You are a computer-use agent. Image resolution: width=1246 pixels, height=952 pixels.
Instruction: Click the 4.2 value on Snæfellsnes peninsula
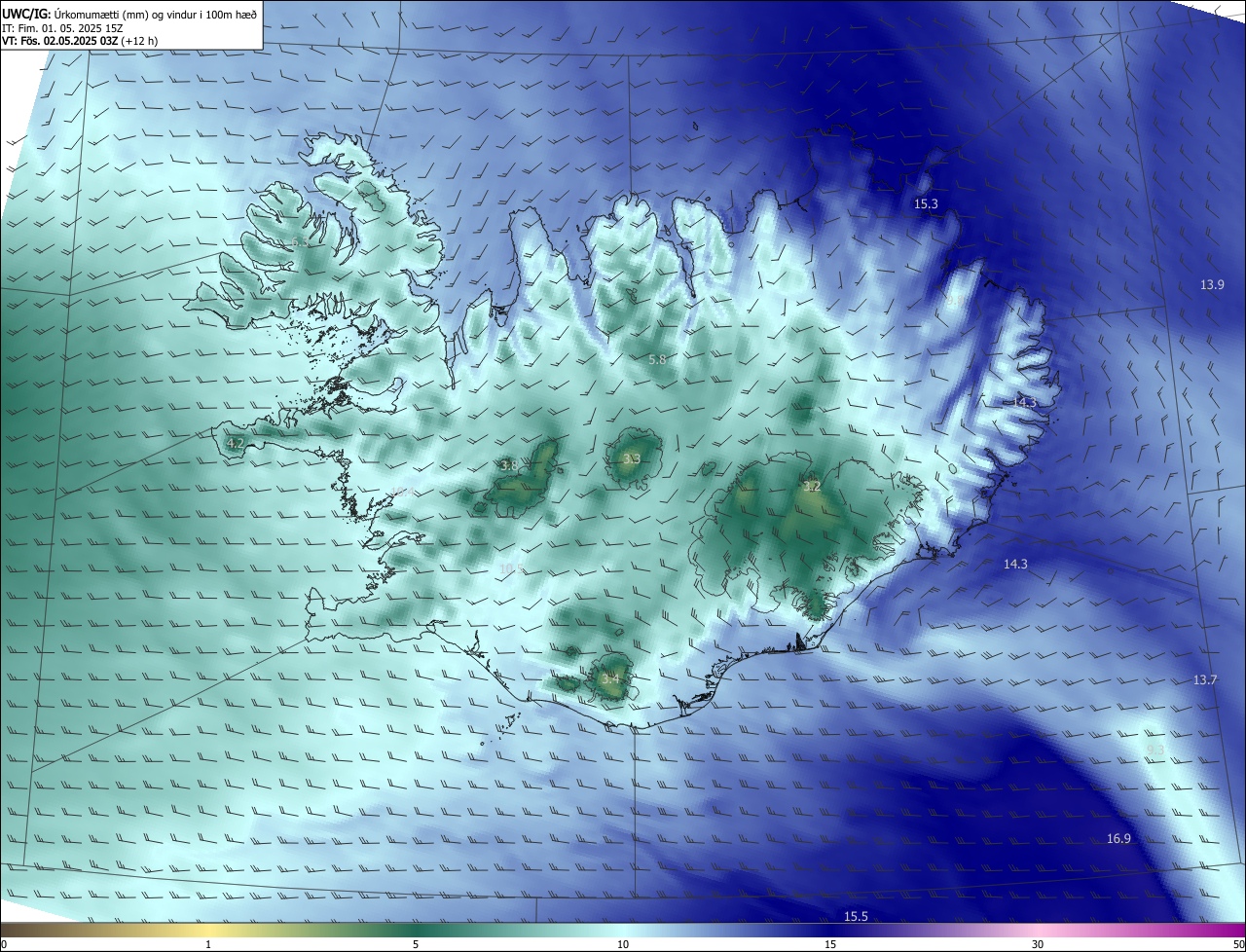click(235, 443)
